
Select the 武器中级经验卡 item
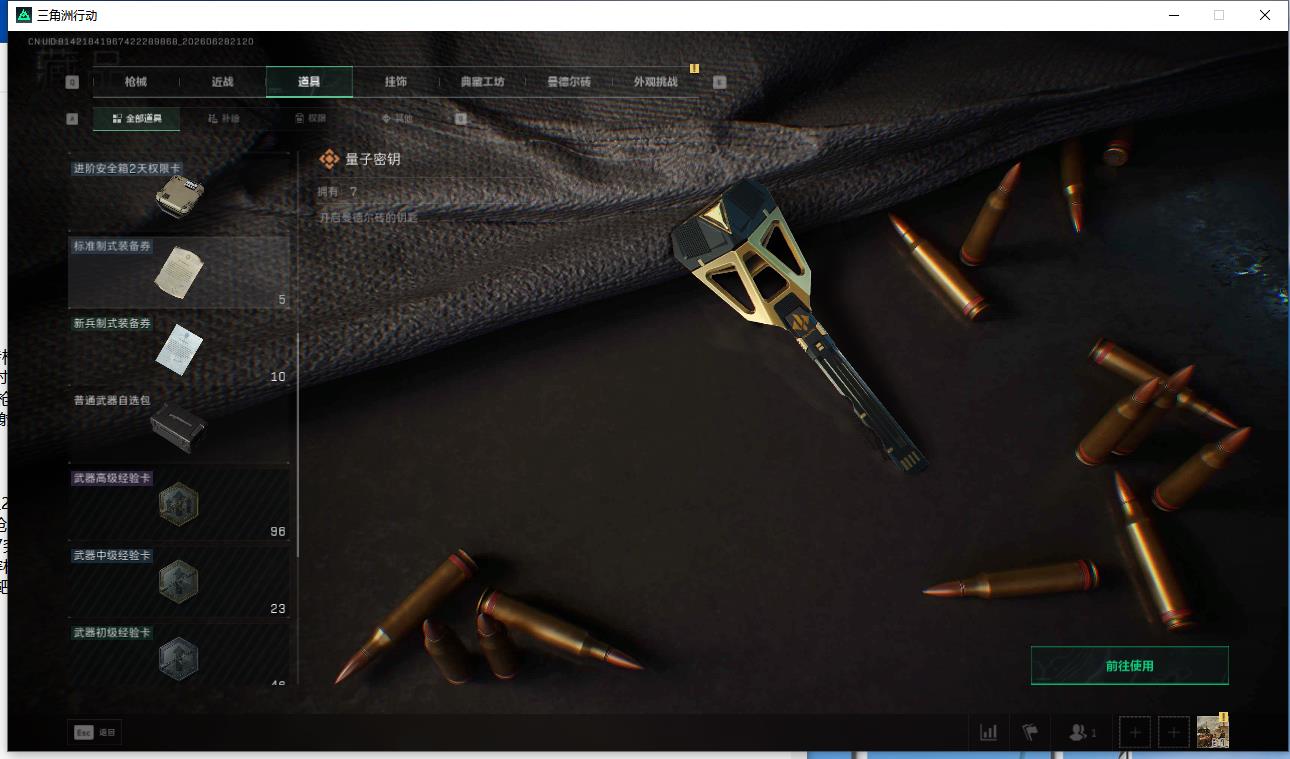click(179, 581)
